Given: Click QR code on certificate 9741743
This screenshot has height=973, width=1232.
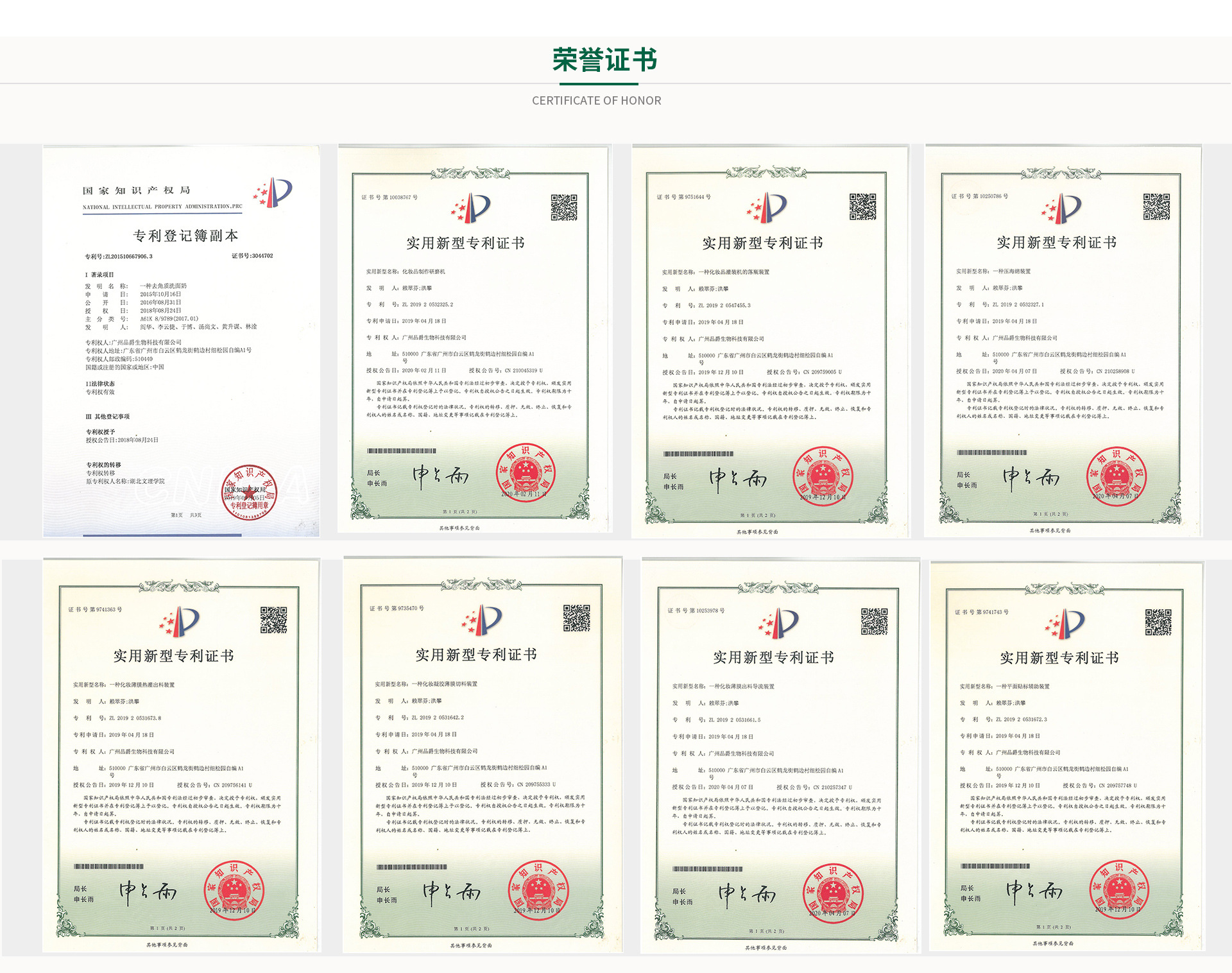Looking at the screenshot, I should click(1158, 623).
